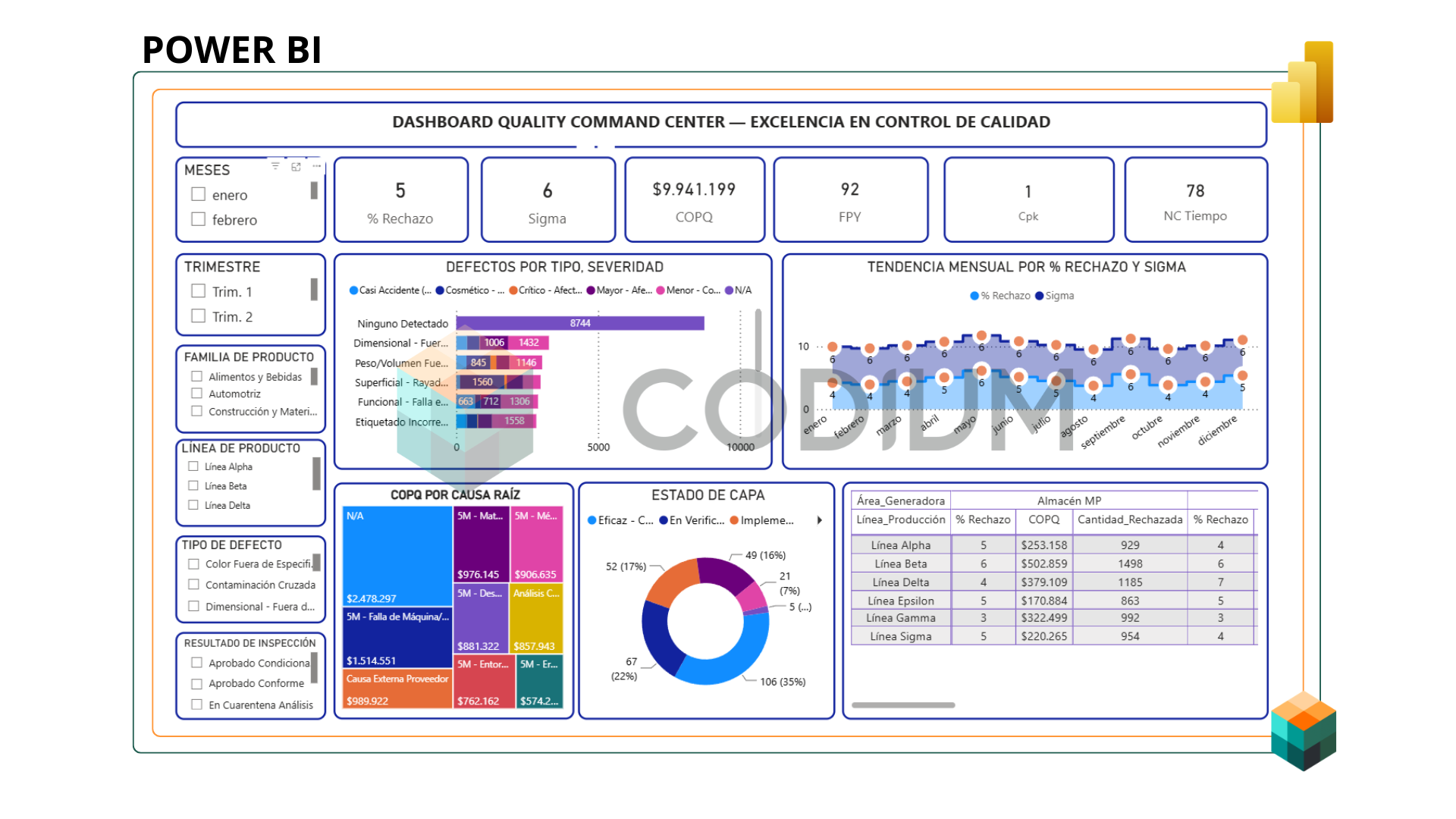Image resolution: width=1456 pixels, height=819 pixels.
Task: Click the Eficaz legend dot in CAPA chart
Action: tap(591, 520)
